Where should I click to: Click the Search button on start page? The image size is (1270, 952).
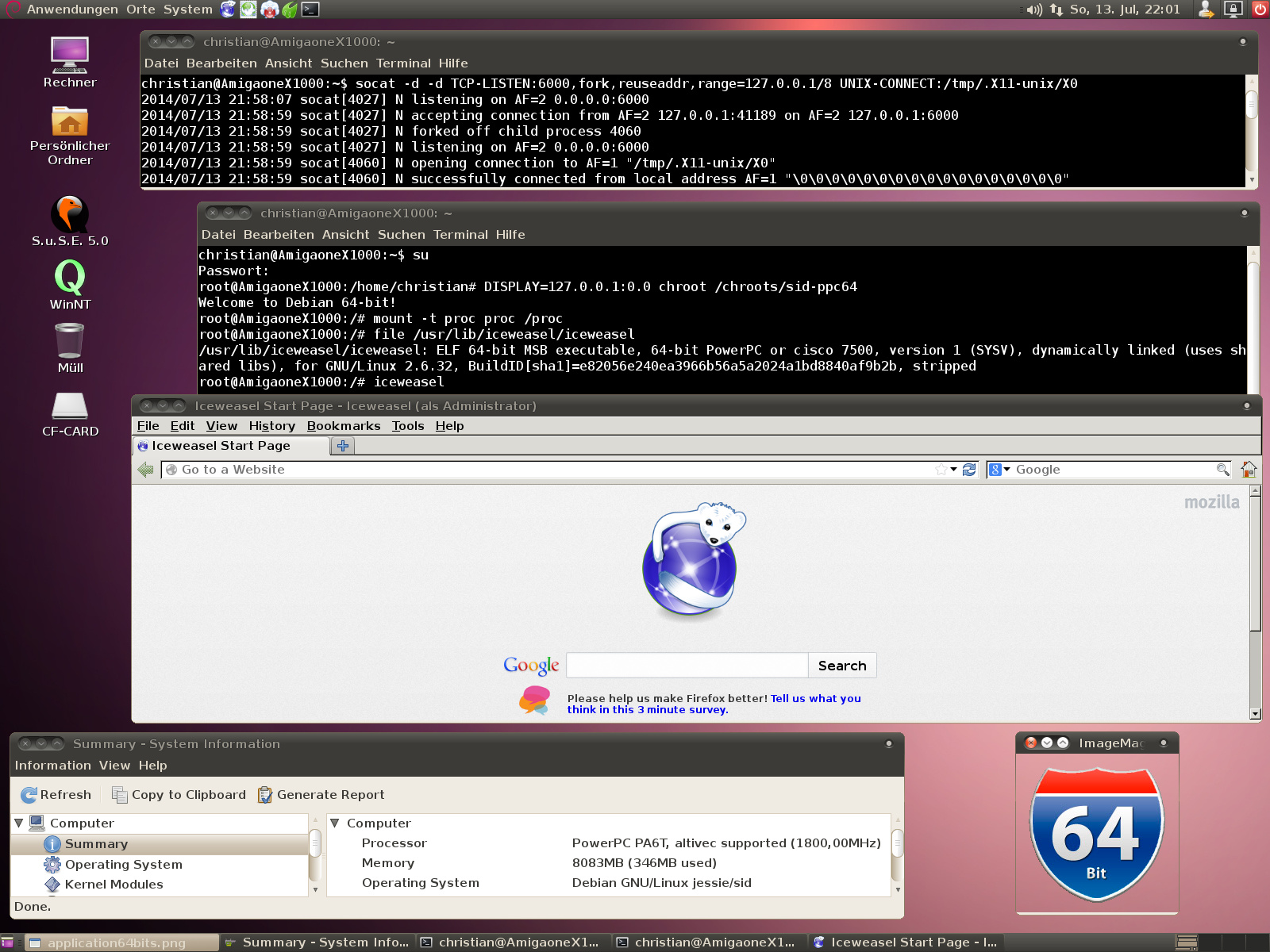[842, 666]
